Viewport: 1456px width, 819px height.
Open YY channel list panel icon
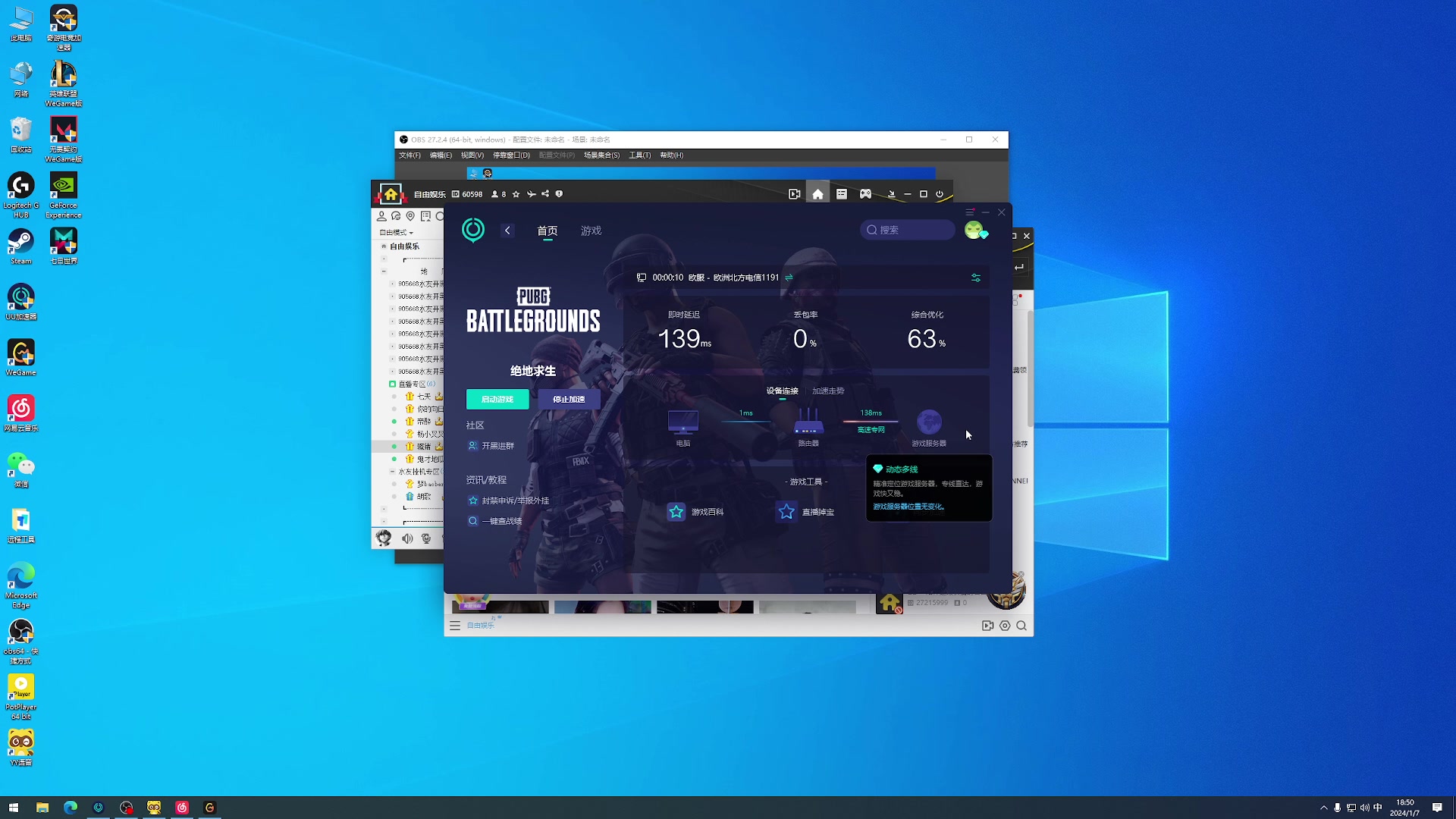(x=842, y=194)
